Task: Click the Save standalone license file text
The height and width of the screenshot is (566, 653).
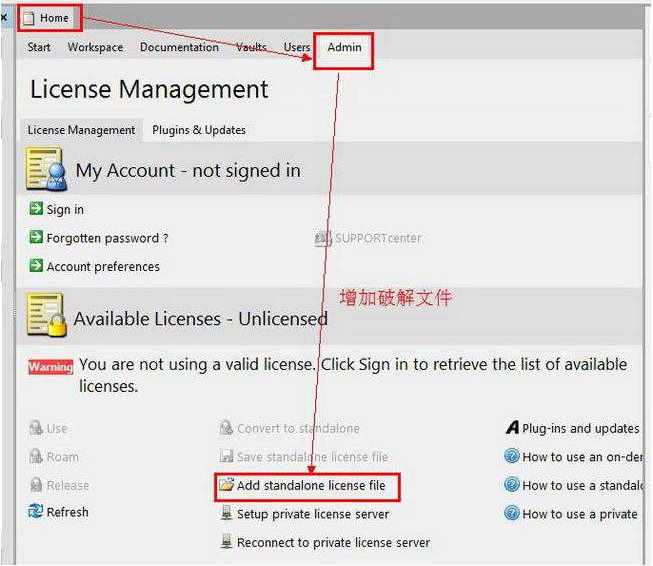Action: tap(312, 457)
